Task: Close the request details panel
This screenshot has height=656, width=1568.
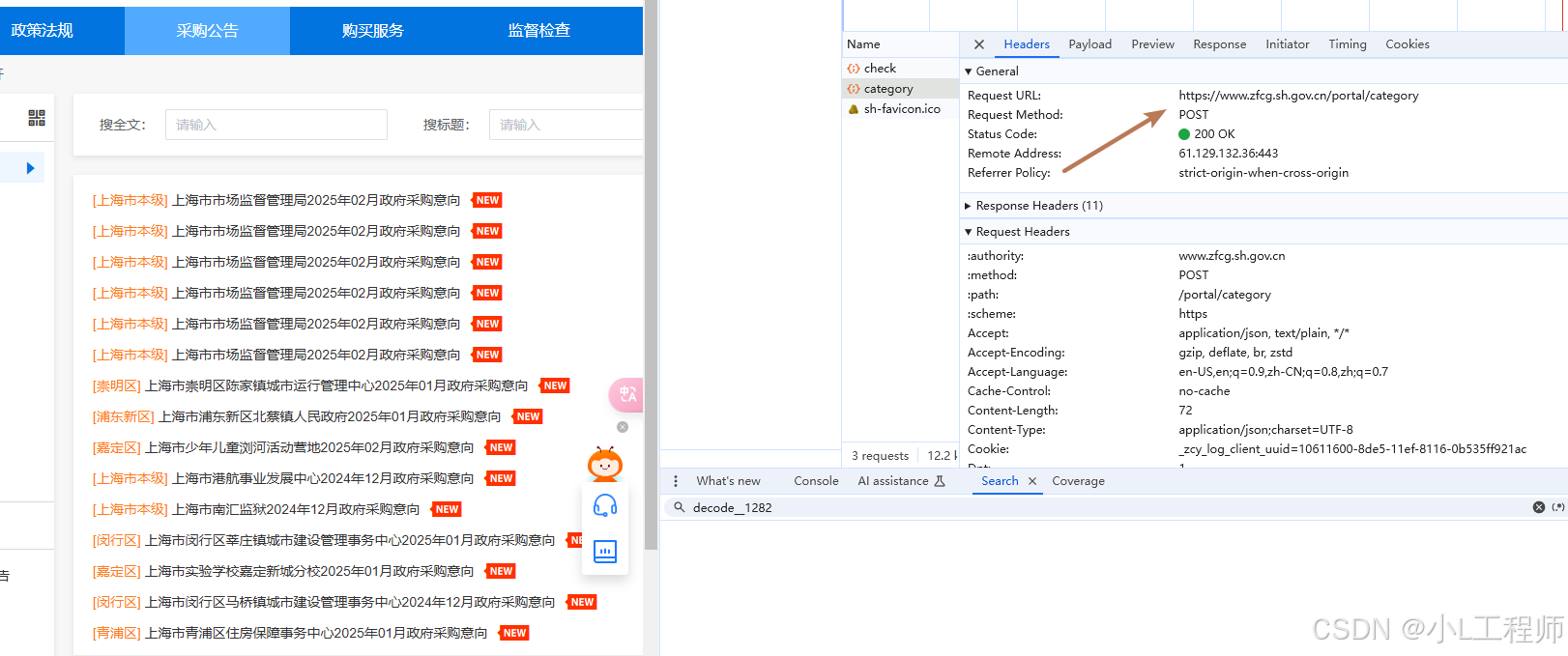Action: (x=979, y=44)
